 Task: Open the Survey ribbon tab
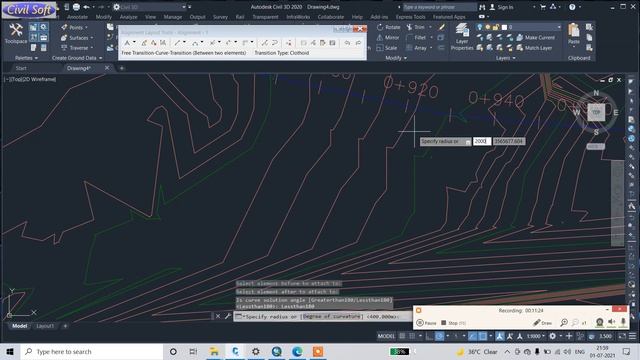click(220, 17)
